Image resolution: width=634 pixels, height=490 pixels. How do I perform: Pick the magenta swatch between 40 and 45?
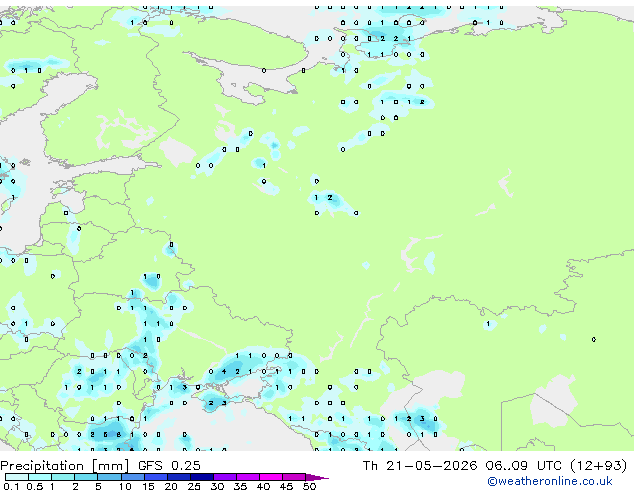[x=271, y=477]
